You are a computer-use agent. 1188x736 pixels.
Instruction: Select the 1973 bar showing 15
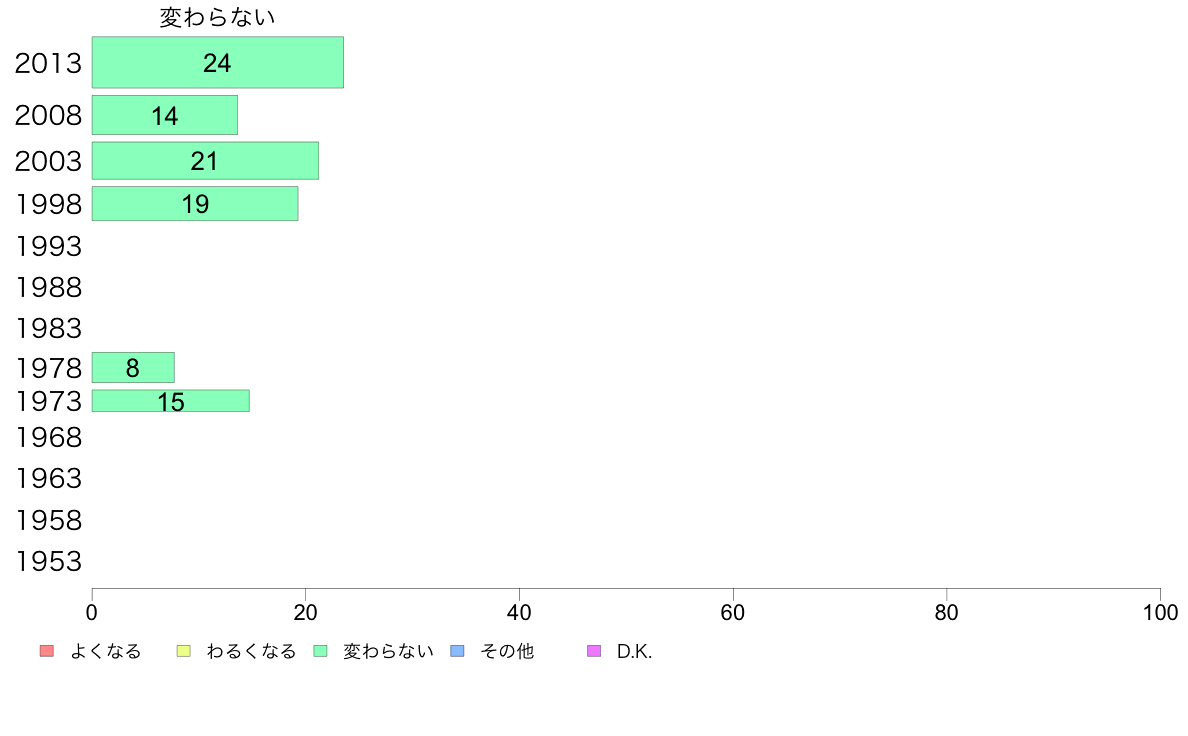(170, 401)
